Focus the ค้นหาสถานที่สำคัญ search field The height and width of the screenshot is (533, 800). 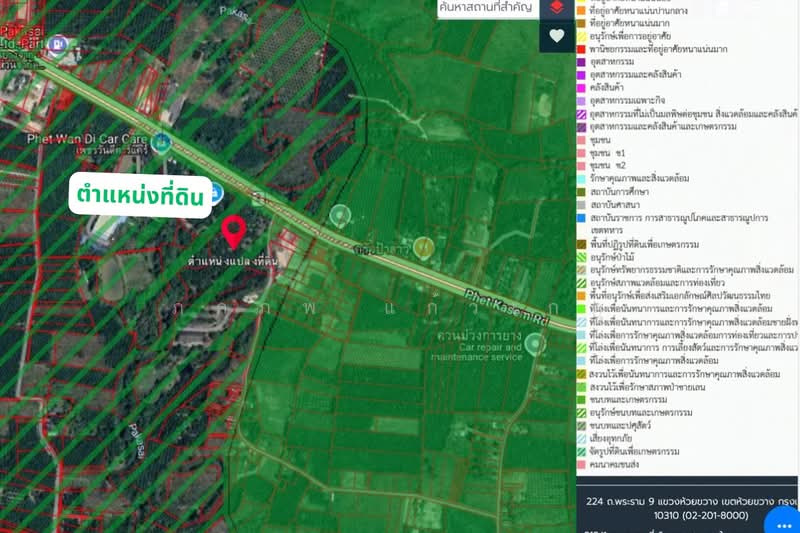(488, 8)
